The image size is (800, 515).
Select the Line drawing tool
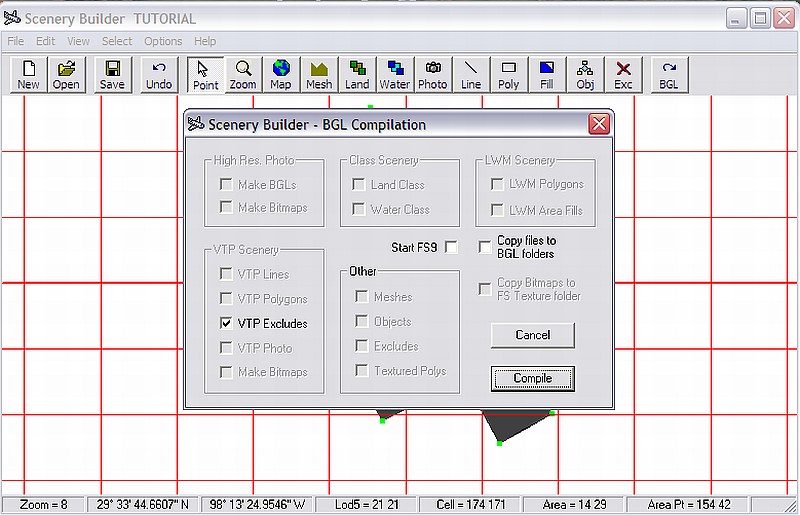point(471,75)
